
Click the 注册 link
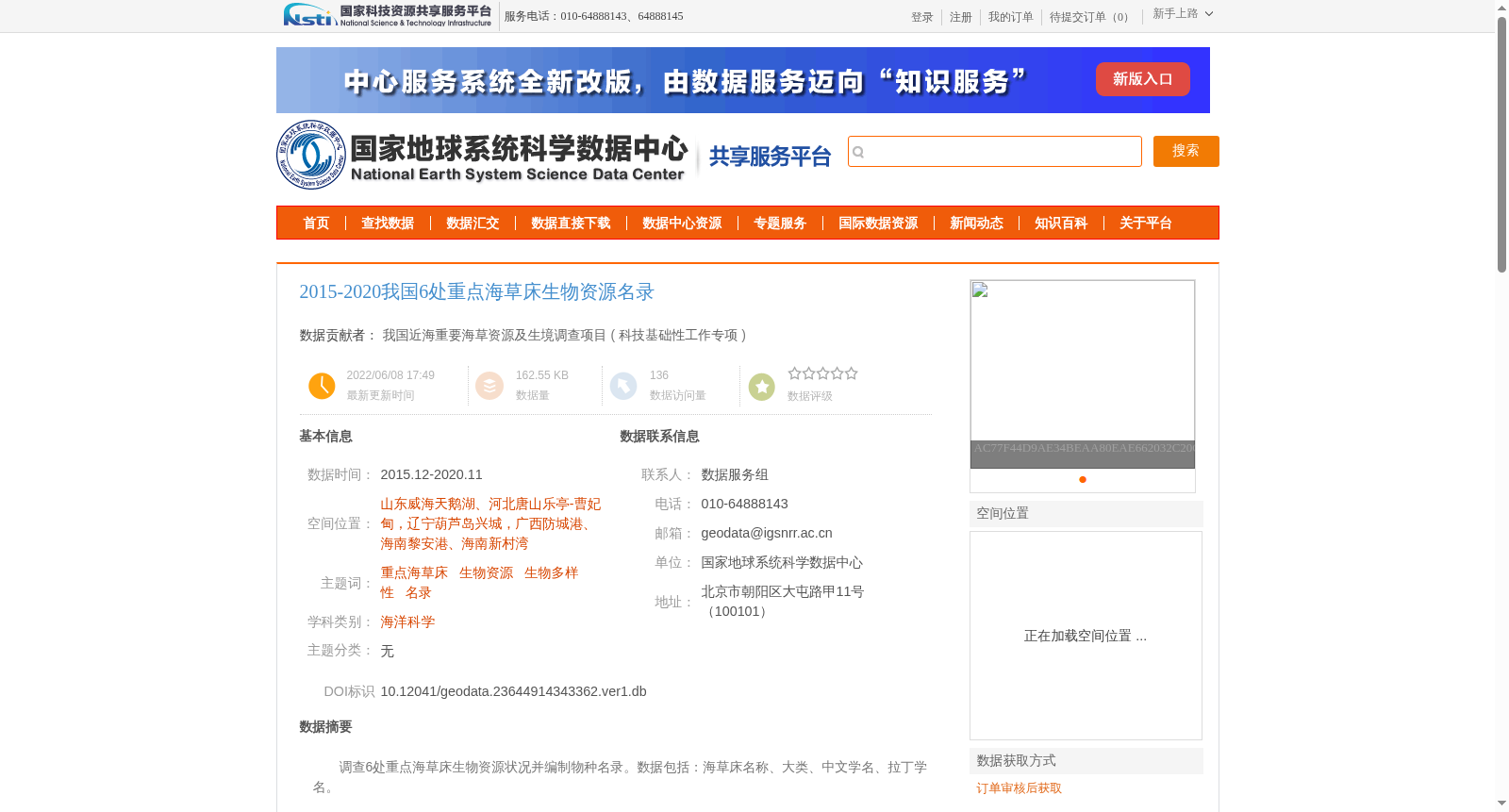tap(961, 17)
